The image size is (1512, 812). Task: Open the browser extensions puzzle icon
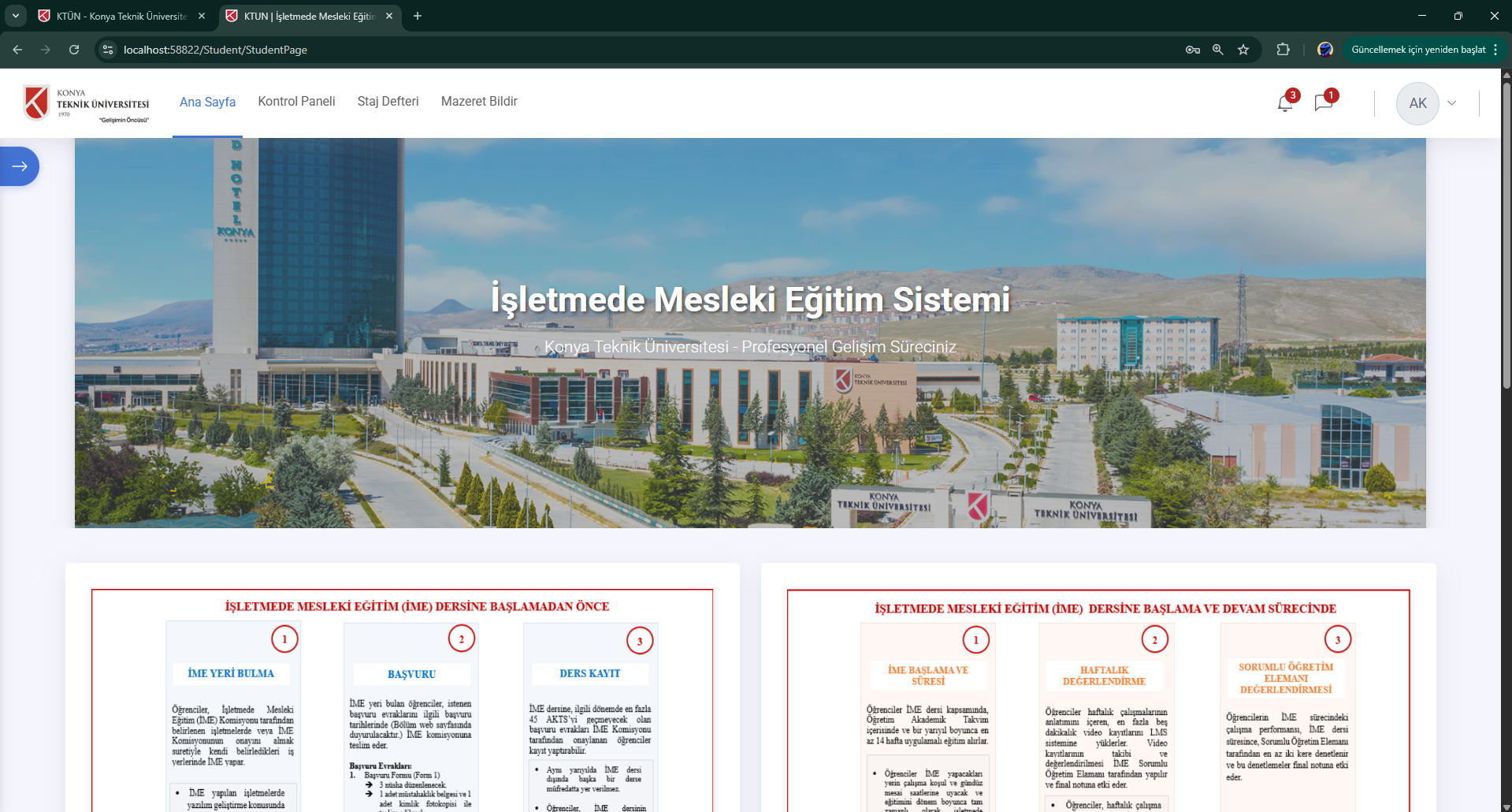(1283, 50)
